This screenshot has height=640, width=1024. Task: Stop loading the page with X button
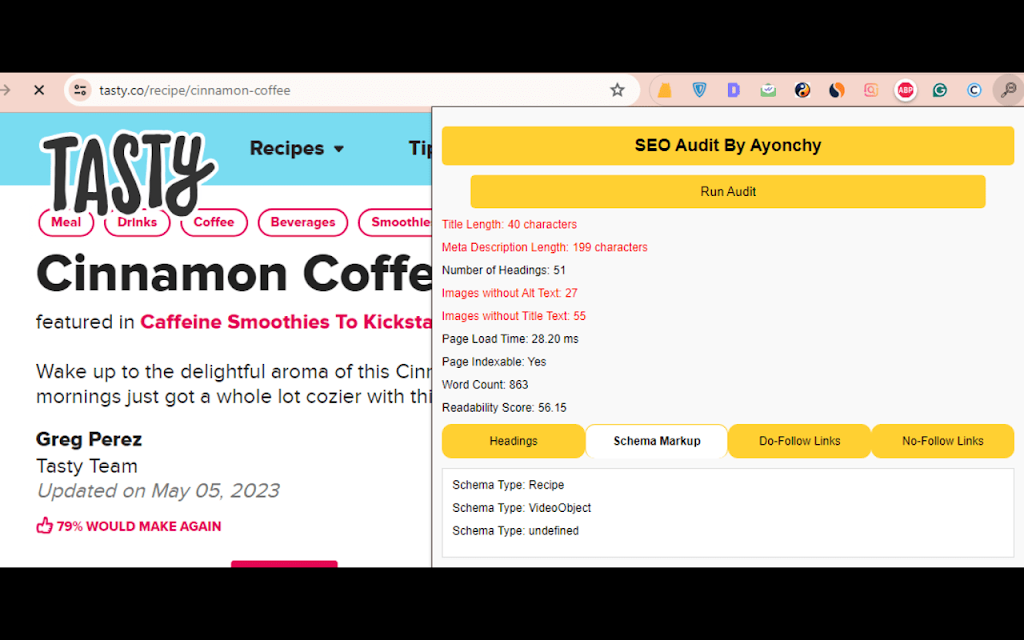(x=39, y=90)
